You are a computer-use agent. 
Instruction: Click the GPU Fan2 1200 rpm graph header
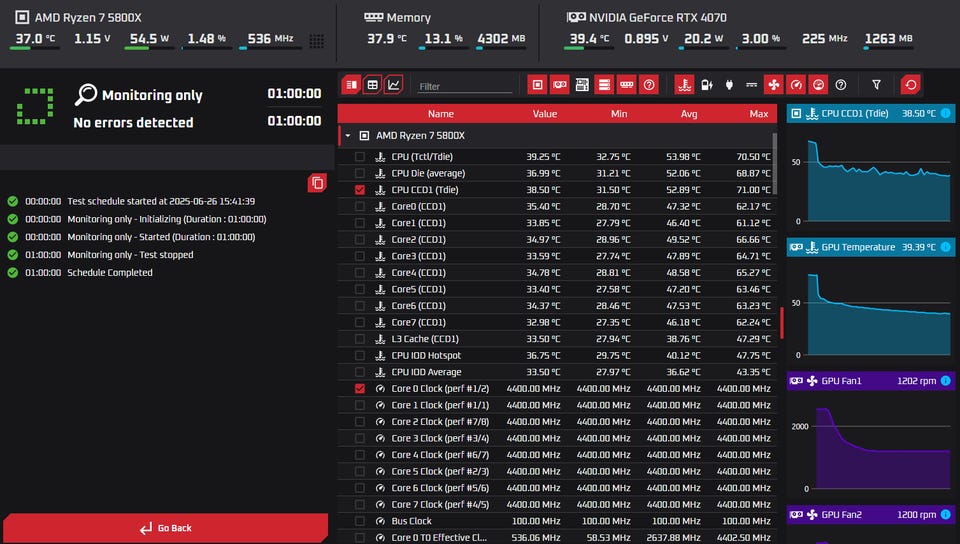click(x=870, y=515)
